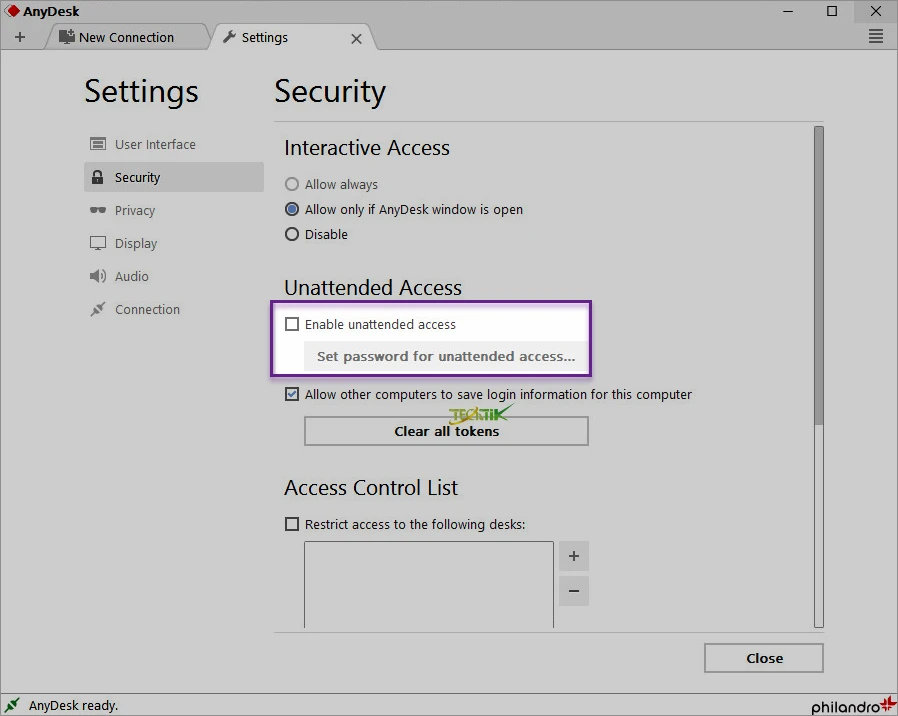Open Display settings section
Screen dimensions: 898x716
click(x=174, y=243)
